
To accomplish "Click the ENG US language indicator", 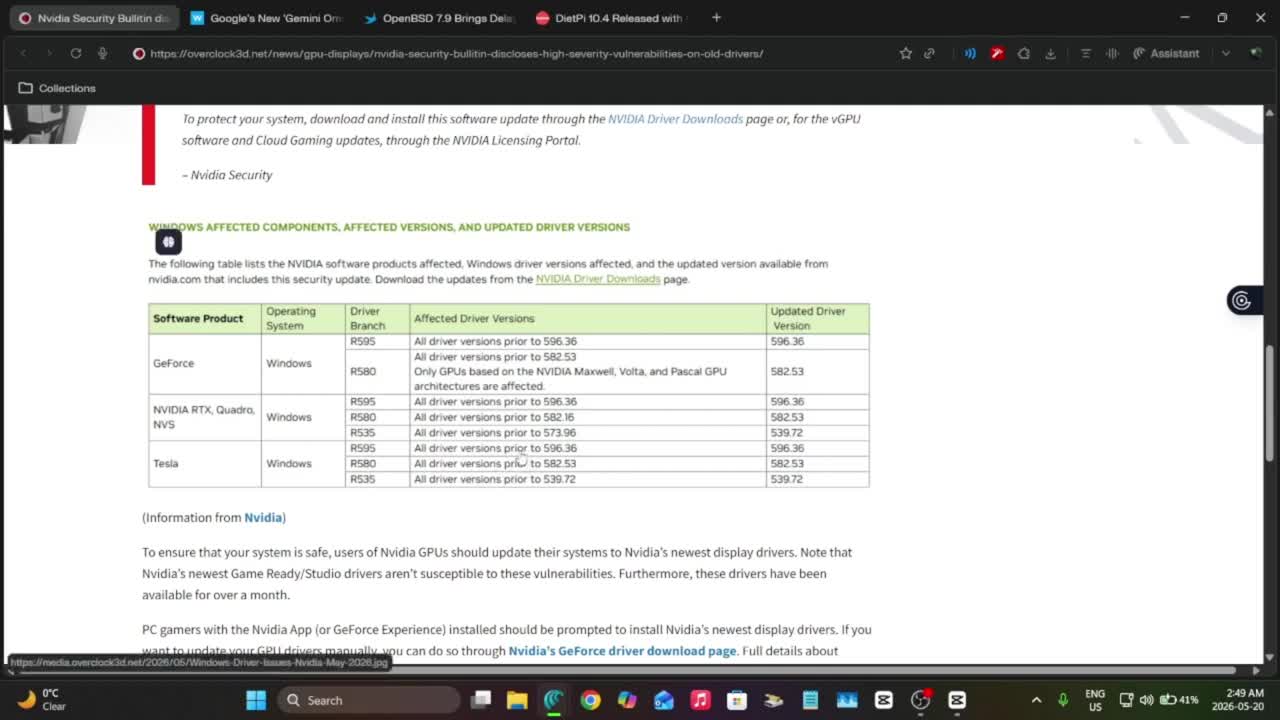I will (x=1095, y=700).
